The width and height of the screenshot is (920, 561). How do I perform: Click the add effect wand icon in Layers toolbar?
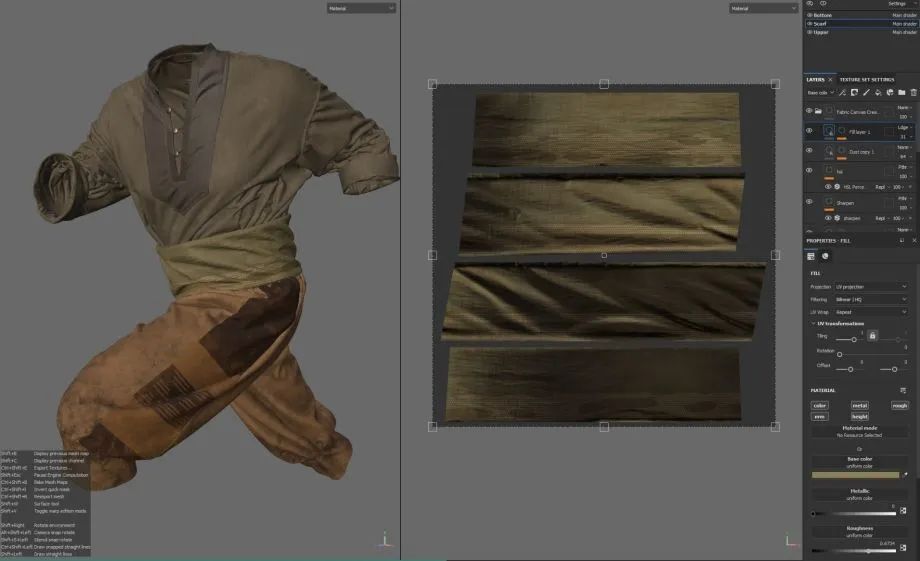pos(842,92)
